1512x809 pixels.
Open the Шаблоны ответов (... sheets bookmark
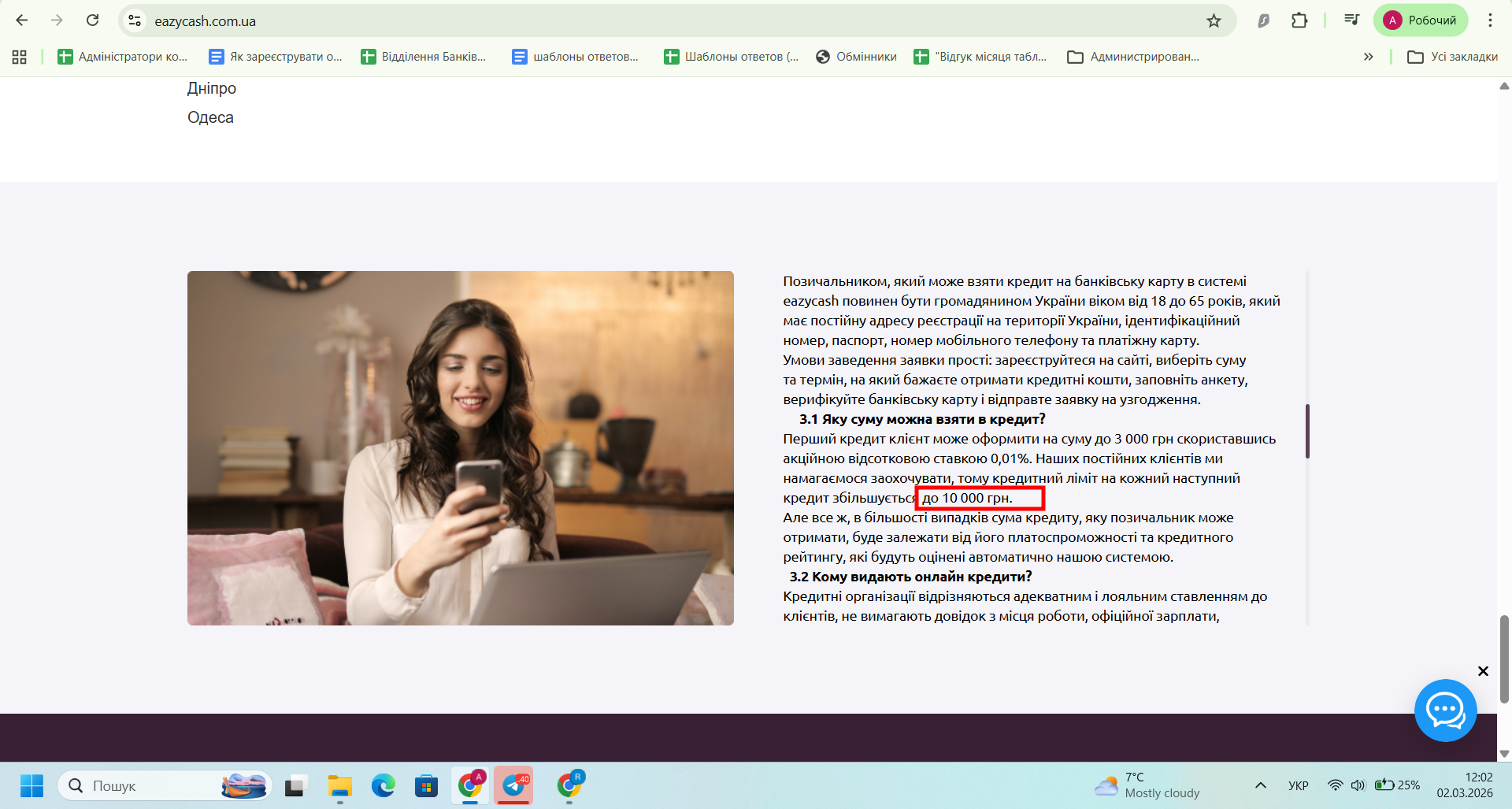coord(732,57)
